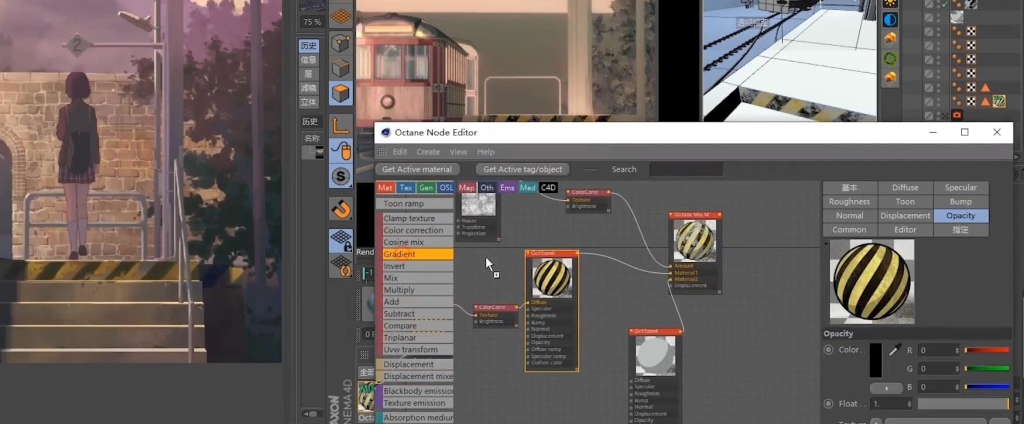The image size is (1024, 424).
Task: Select the L-shaped axis tool icon
Action: [x=340, y=124]
